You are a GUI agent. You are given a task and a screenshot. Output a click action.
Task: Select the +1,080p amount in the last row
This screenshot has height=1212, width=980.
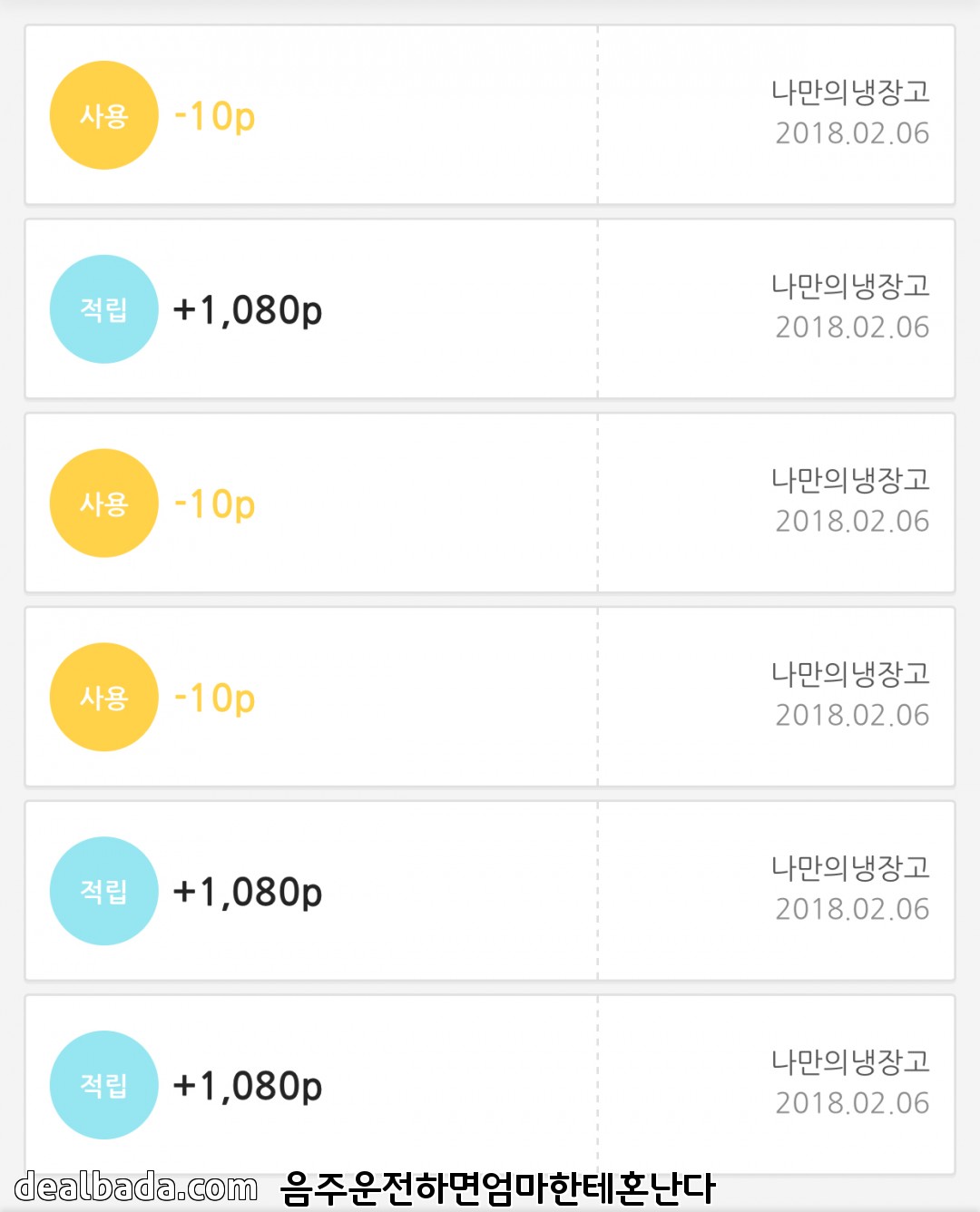[248, 1086]
